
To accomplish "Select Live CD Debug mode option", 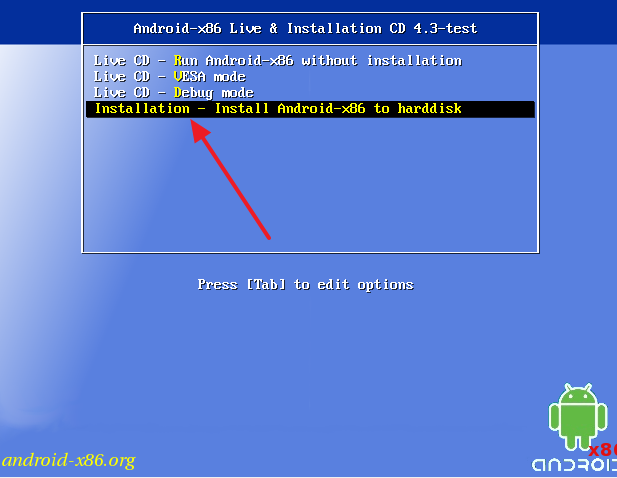I will [174, 93].
